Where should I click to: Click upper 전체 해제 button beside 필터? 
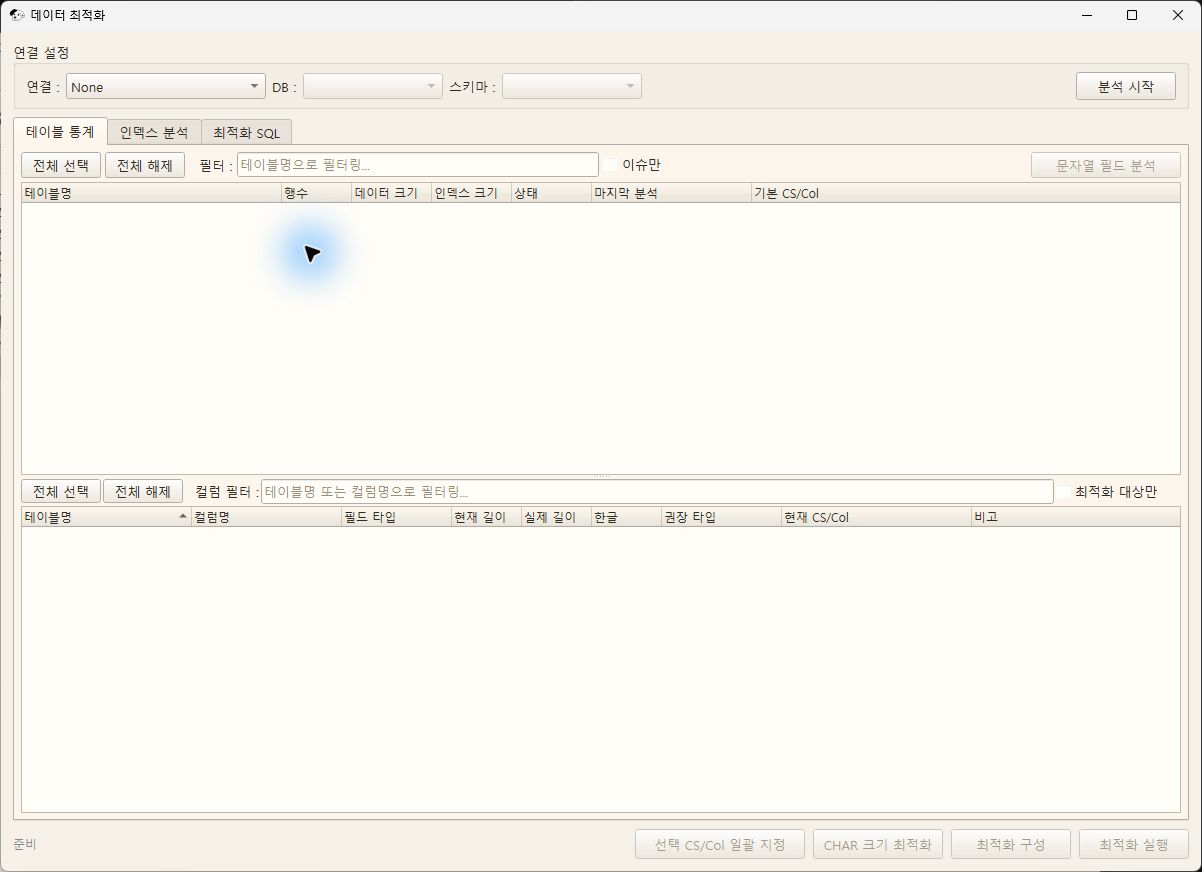[145, 165]
